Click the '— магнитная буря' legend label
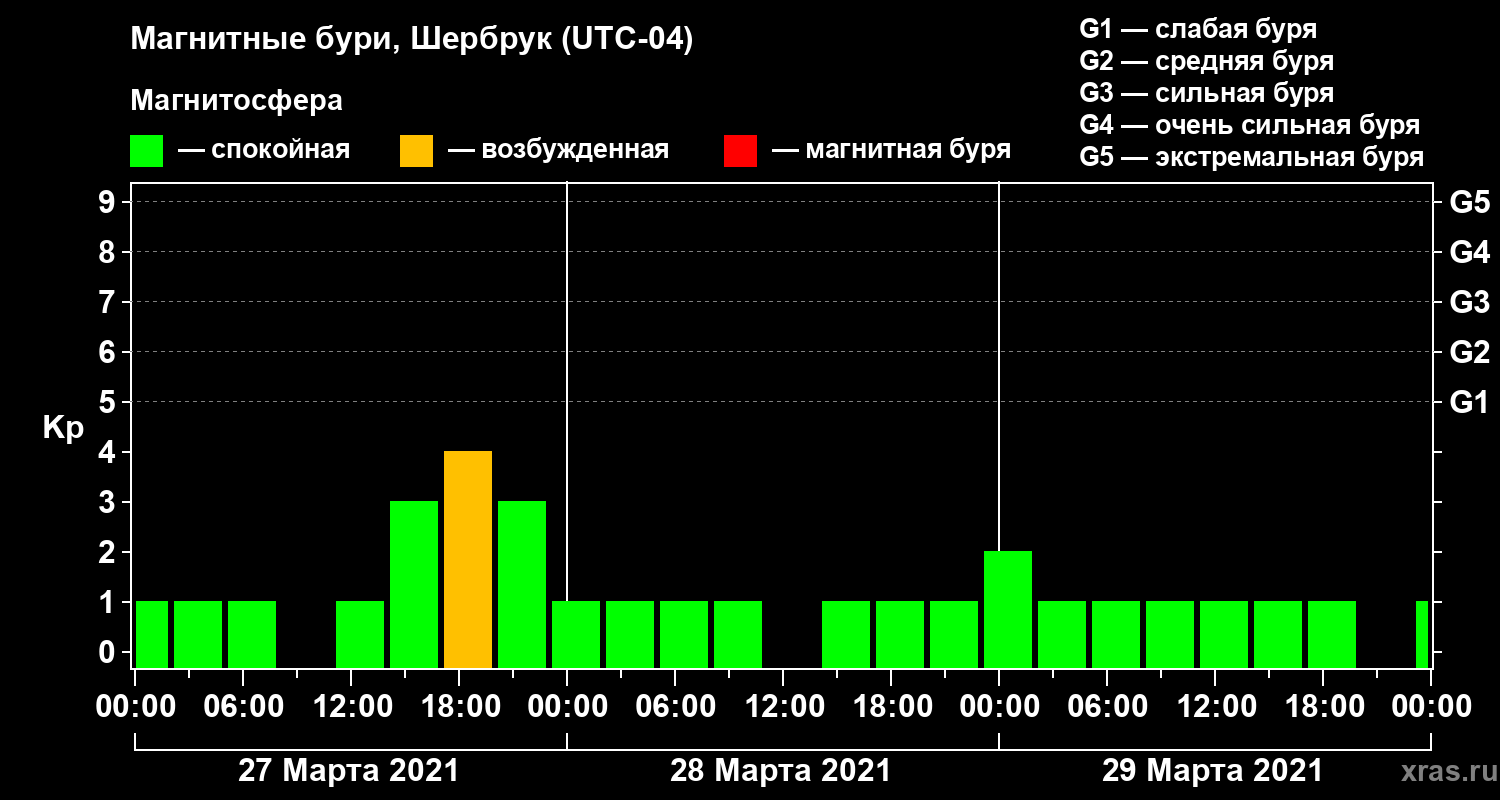This screenshot has width=1500, height=800. 891,151
